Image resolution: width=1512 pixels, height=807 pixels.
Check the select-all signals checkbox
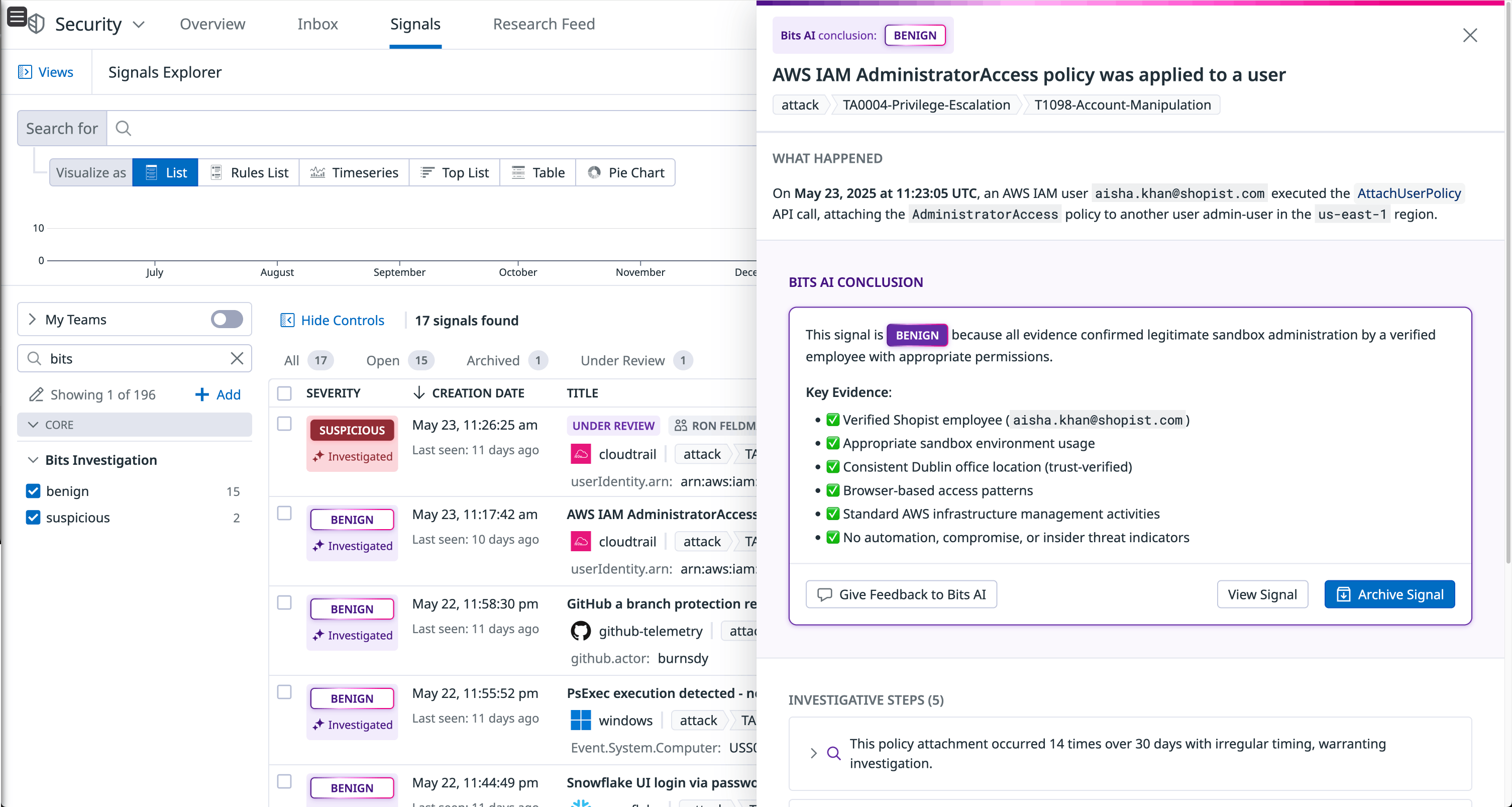(284, 393)
